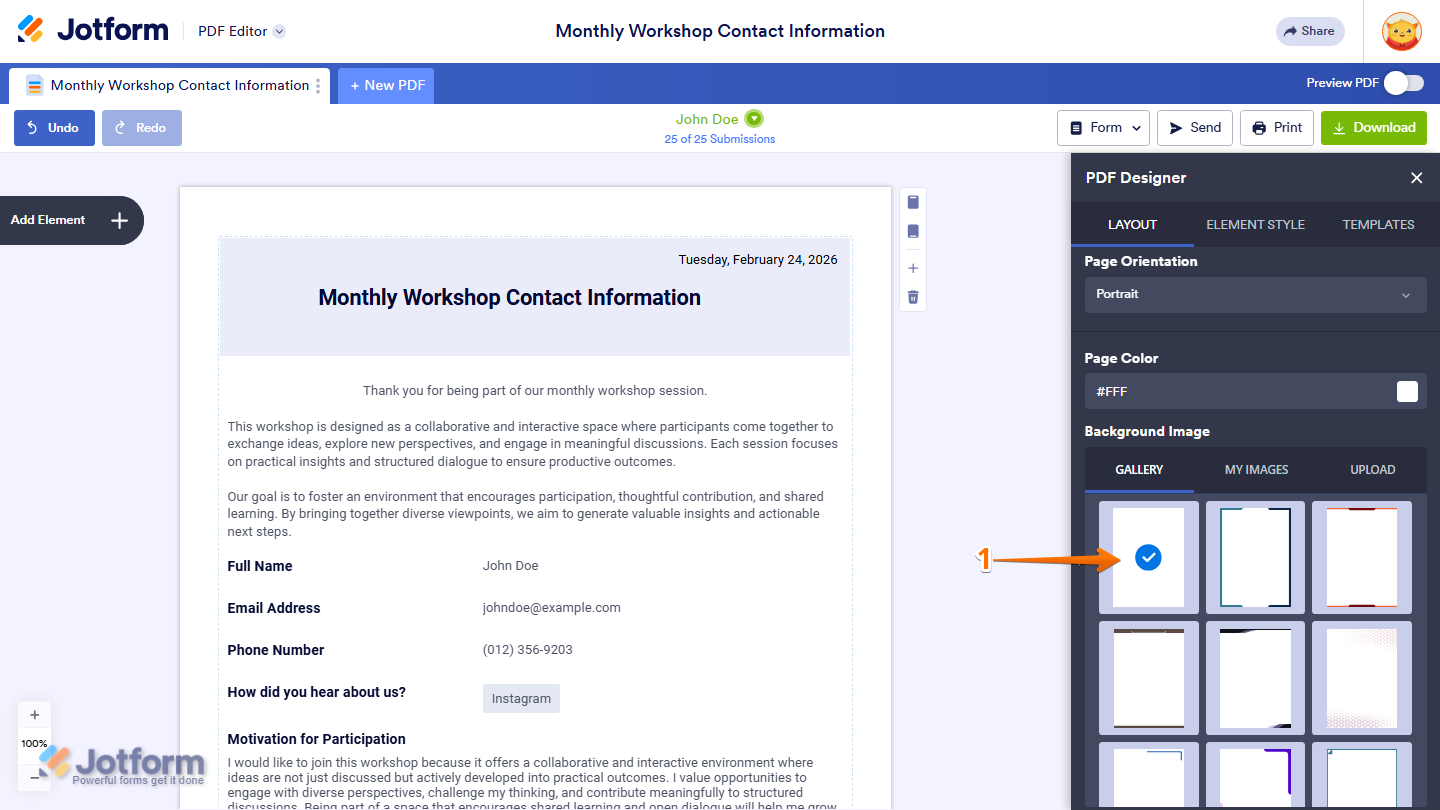Choose the purple corner background
This screenshot has height=810, width=1440.
[1255, 775]
